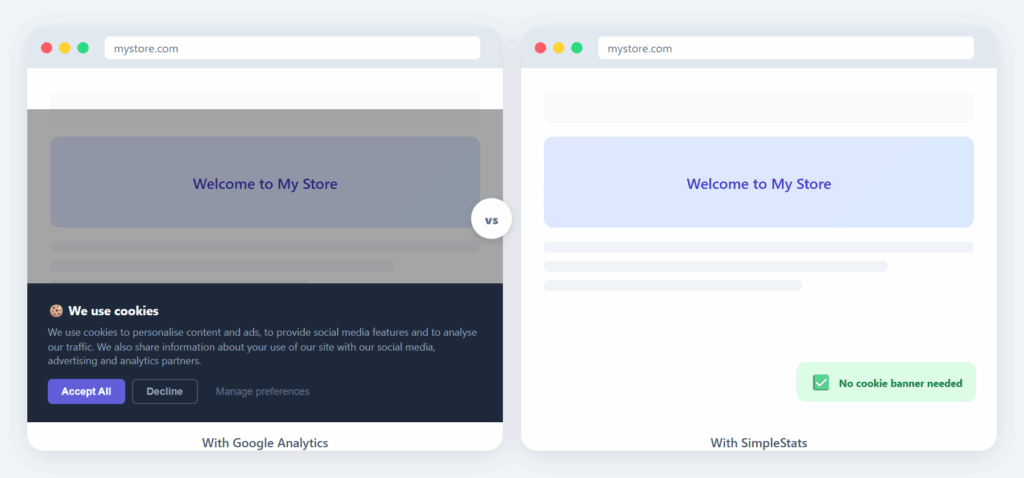Click the cookie emoji icon in the banner
The height and width of the screenshot is (478, 1024).
56,311
